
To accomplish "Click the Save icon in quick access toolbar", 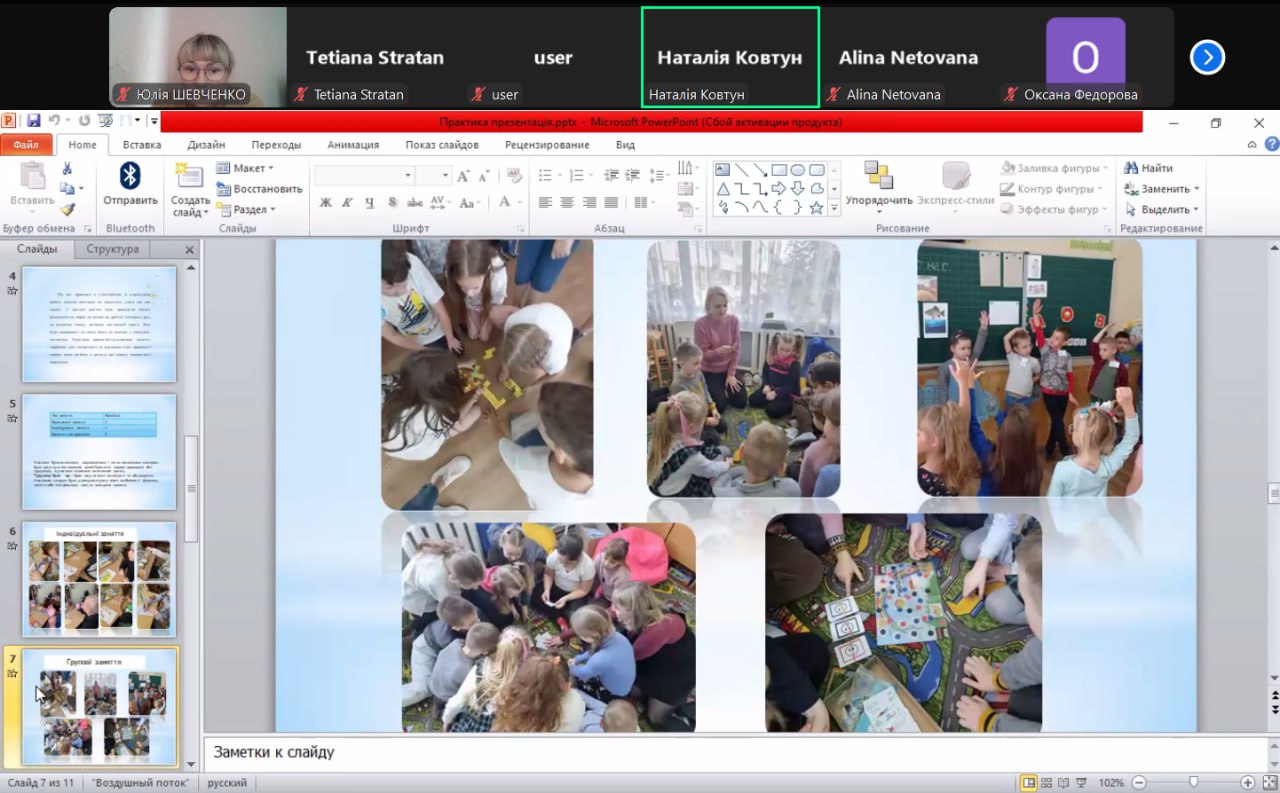I will pos(34,121).
